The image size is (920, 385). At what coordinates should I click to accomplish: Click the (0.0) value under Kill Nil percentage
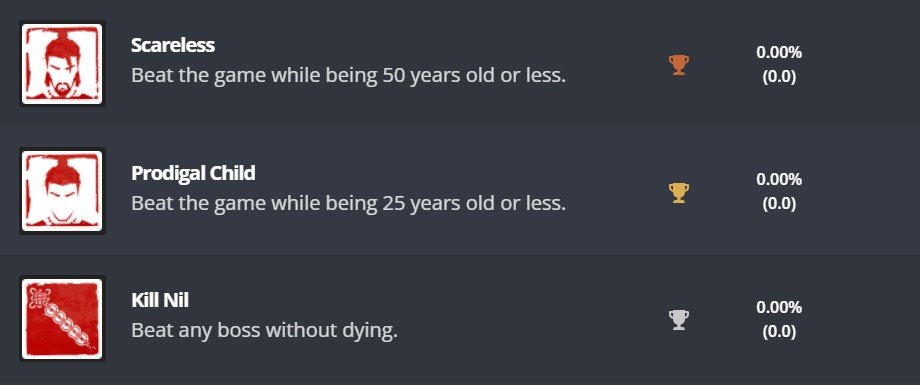pyautogui.click(x=779, y=332)
